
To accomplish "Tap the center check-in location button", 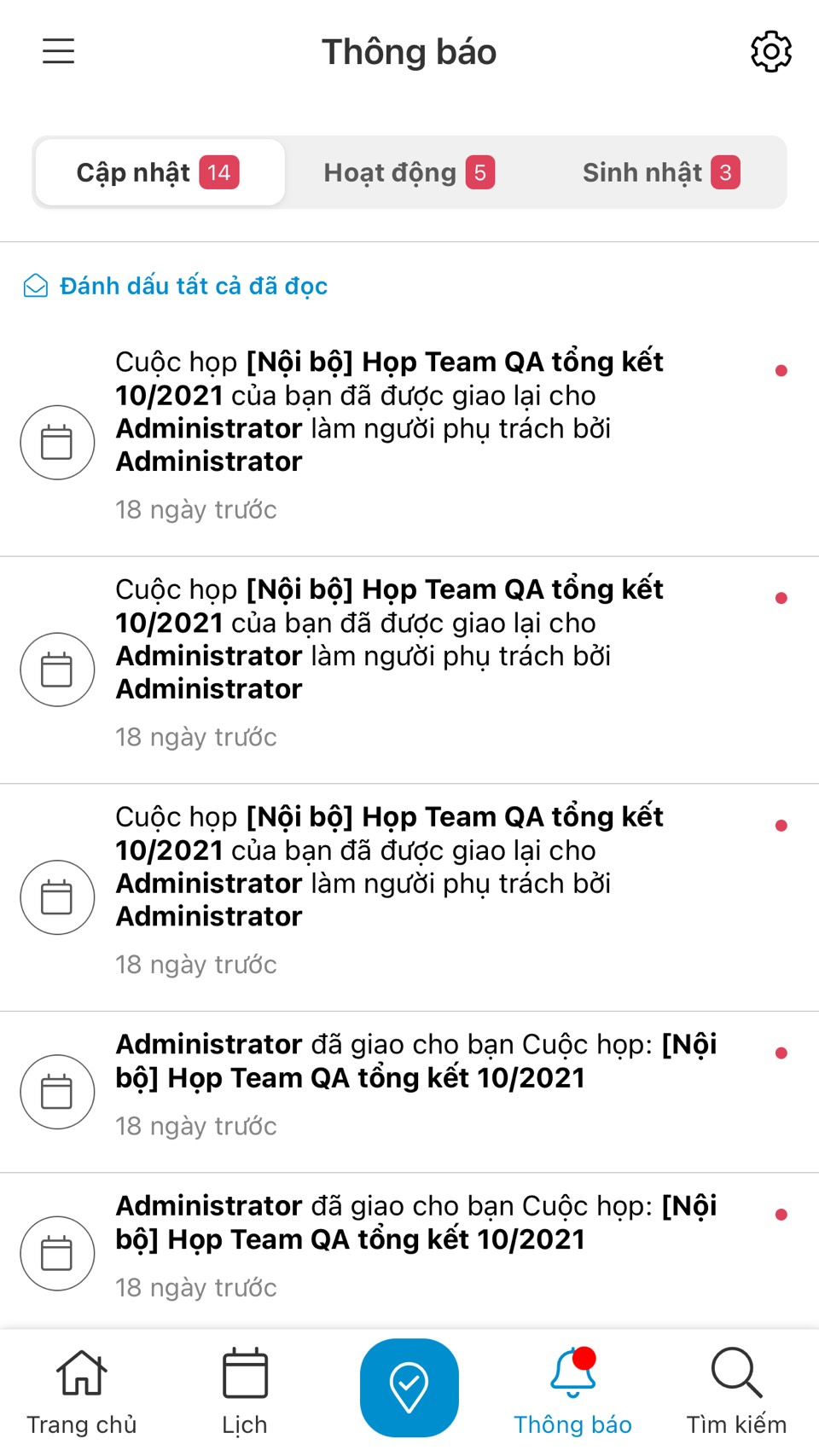I will click(x=409, y=1387).
